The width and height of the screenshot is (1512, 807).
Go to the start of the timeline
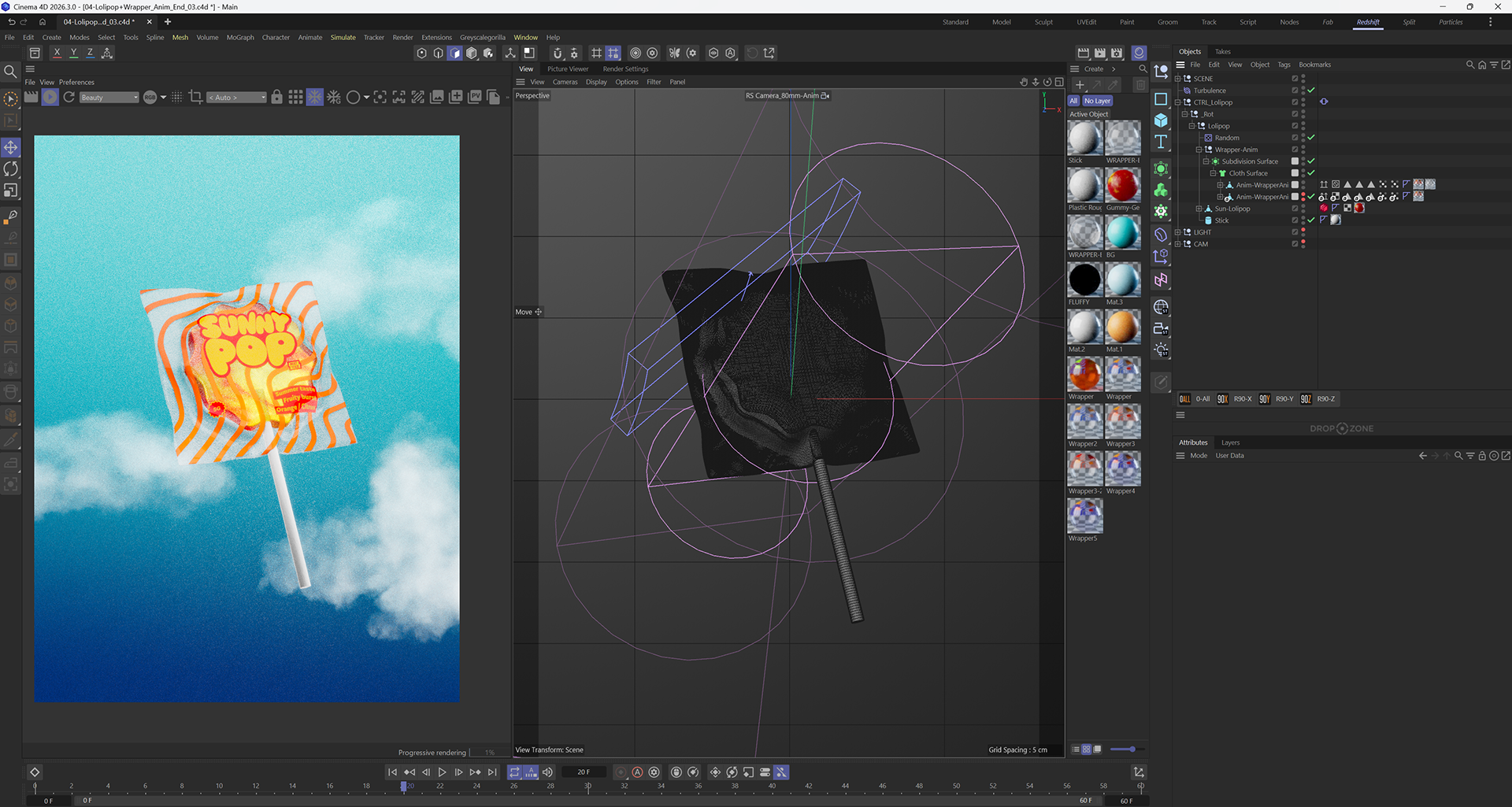[x=392, y=772]
